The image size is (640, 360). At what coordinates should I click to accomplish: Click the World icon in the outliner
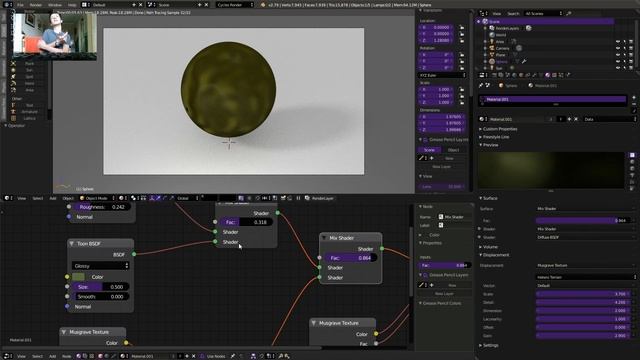492,35
